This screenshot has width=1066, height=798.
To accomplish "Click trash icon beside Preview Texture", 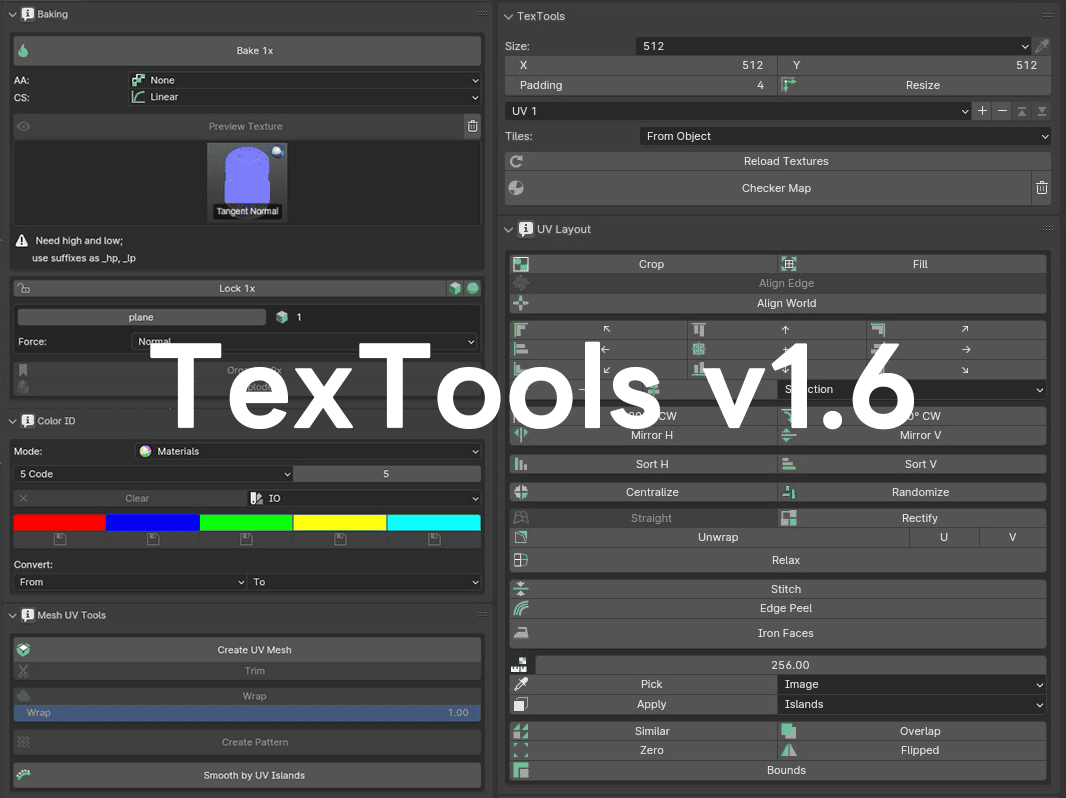I will pos(472,126).
